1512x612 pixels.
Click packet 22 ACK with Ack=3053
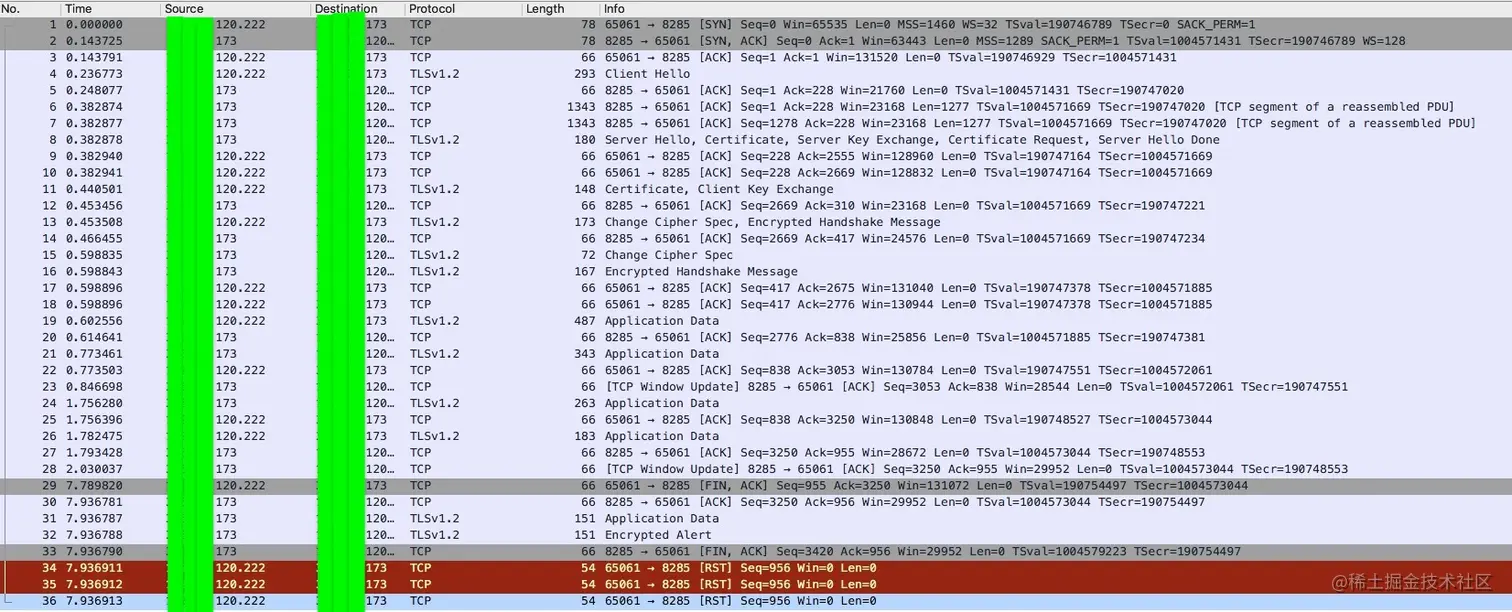coord(756,370)
